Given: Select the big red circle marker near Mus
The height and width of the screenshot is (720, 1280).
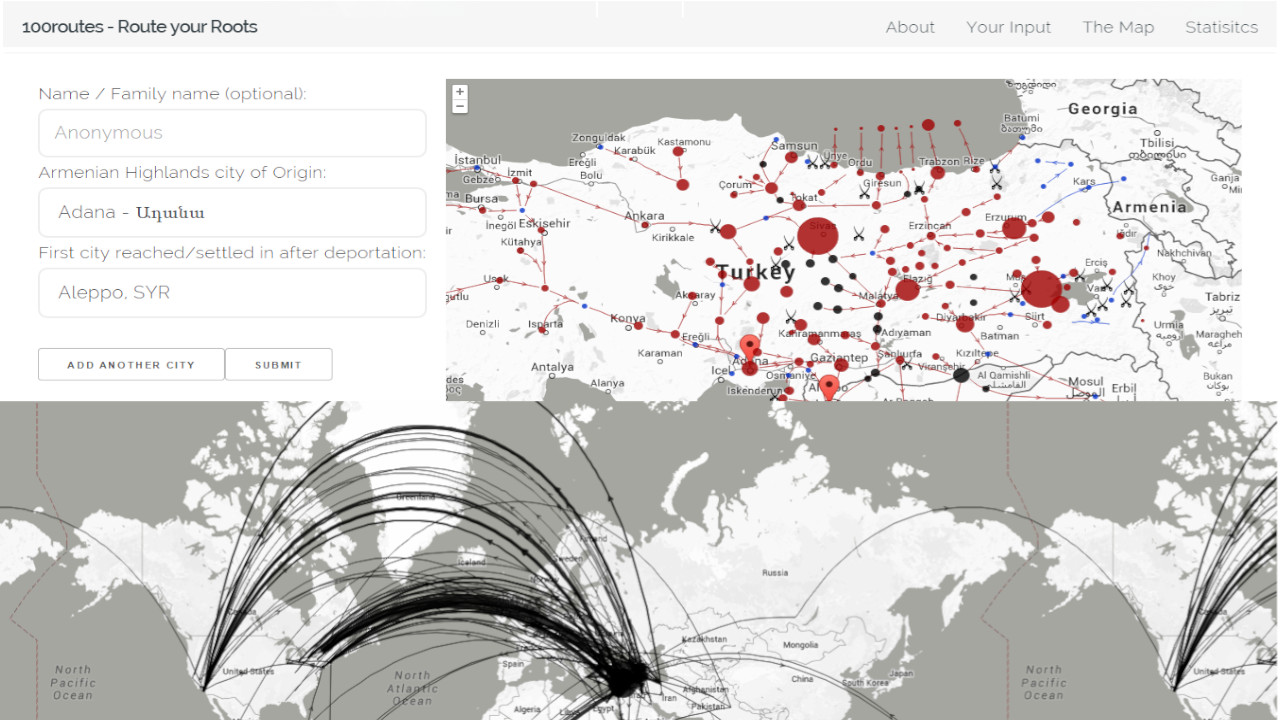Looking at the screenshot, I should tap(1043, 289).
